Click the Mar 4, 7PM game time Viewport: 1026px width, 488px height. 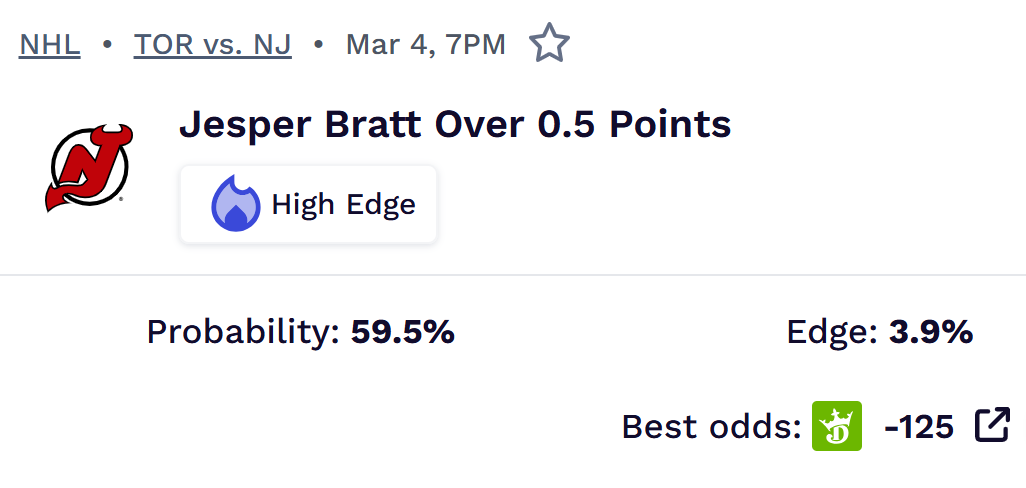pos(426,45)
